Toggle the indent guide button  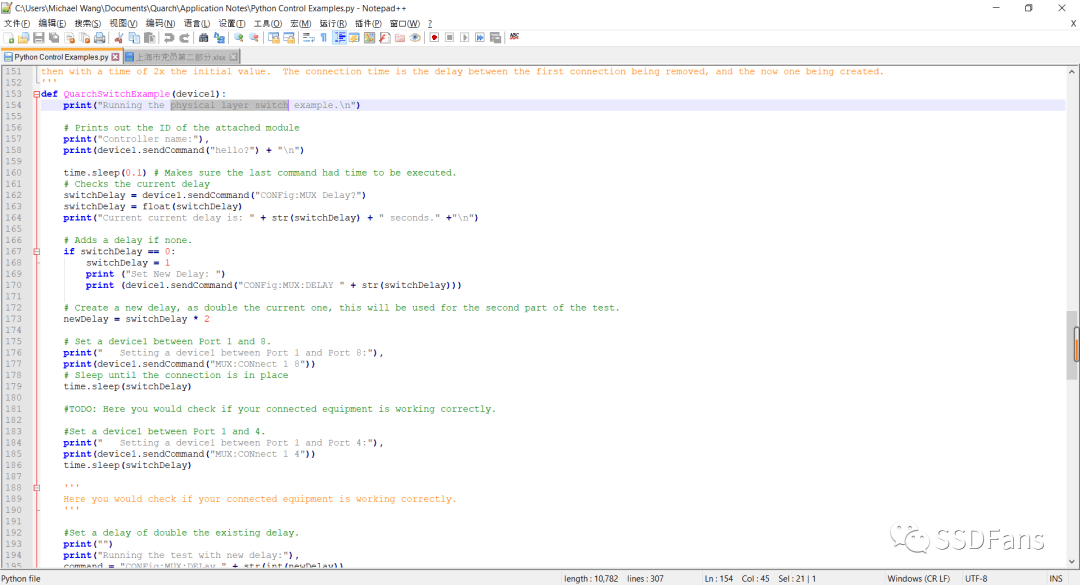point(339,38)
